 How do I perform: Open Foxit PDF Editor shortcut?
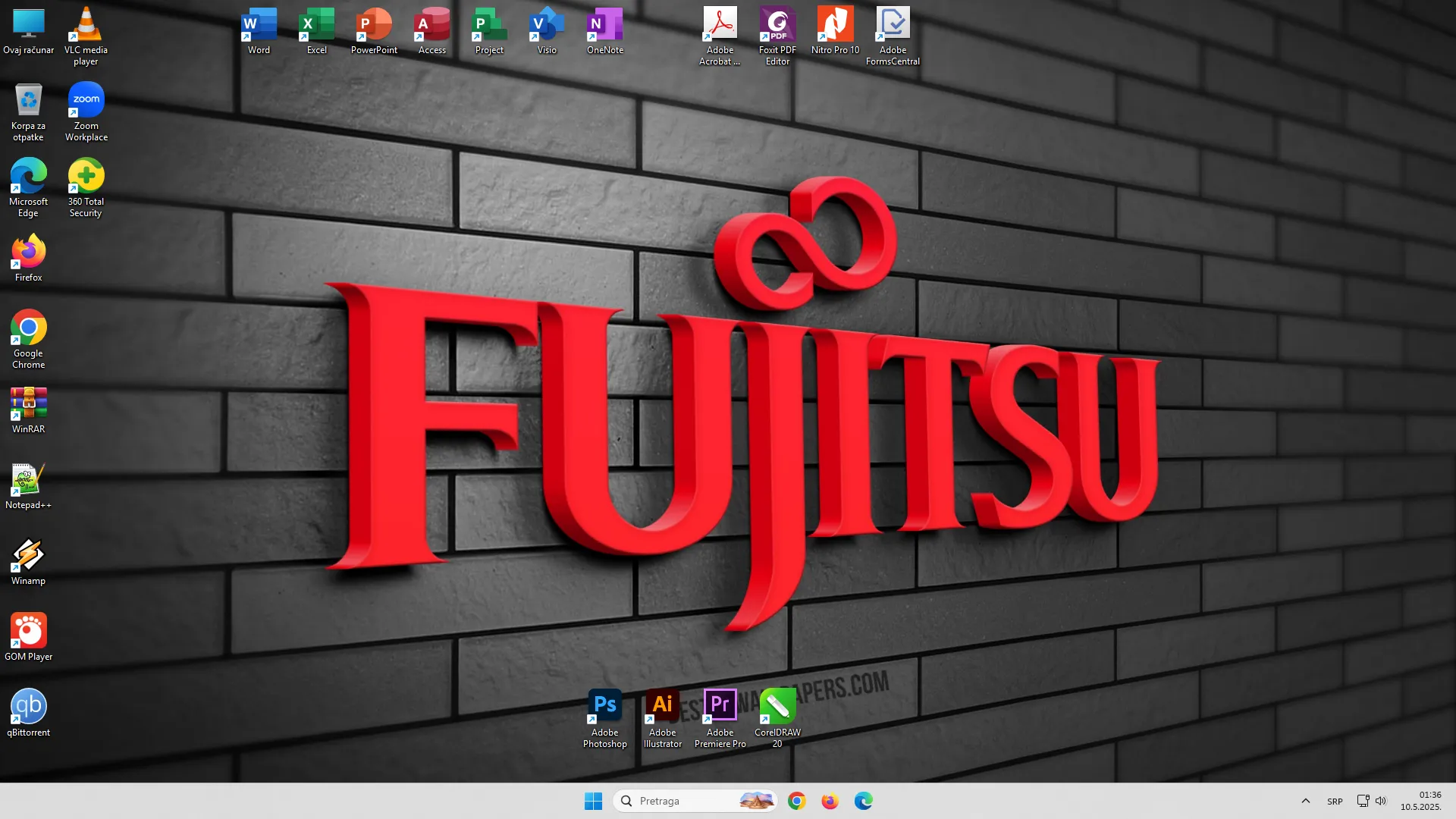click(777, 36)
